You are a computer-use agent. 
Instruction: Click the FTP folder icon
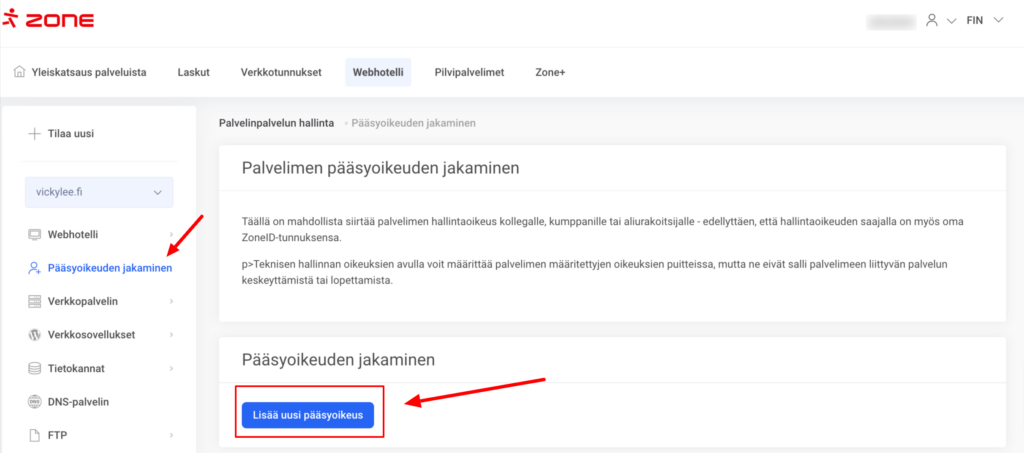34,435
